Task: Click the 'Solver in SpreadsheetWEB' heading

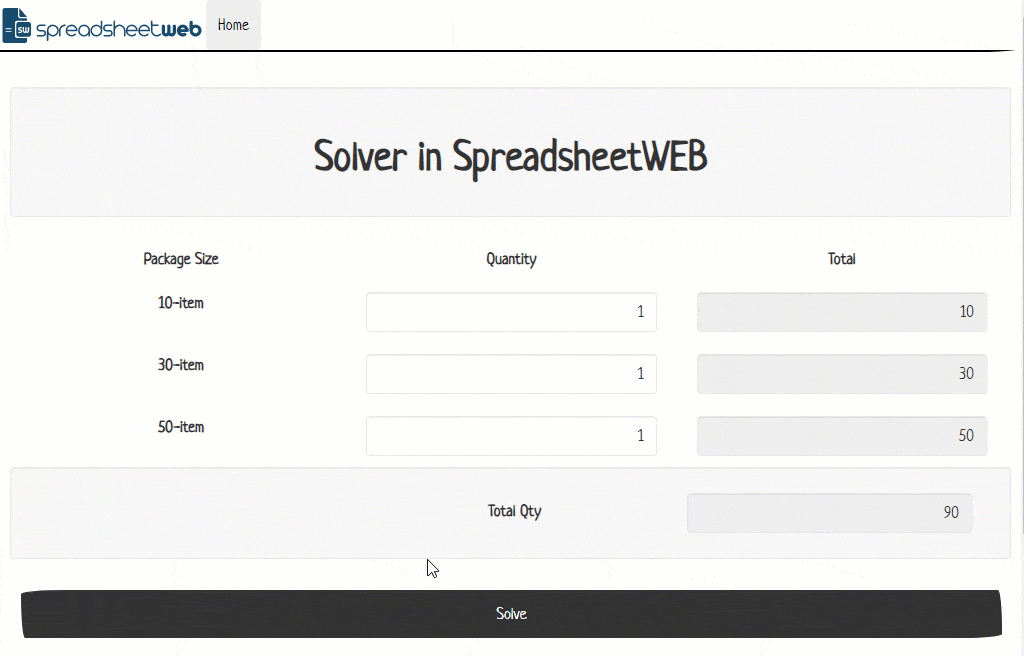Action: click(x=511, y=157)
